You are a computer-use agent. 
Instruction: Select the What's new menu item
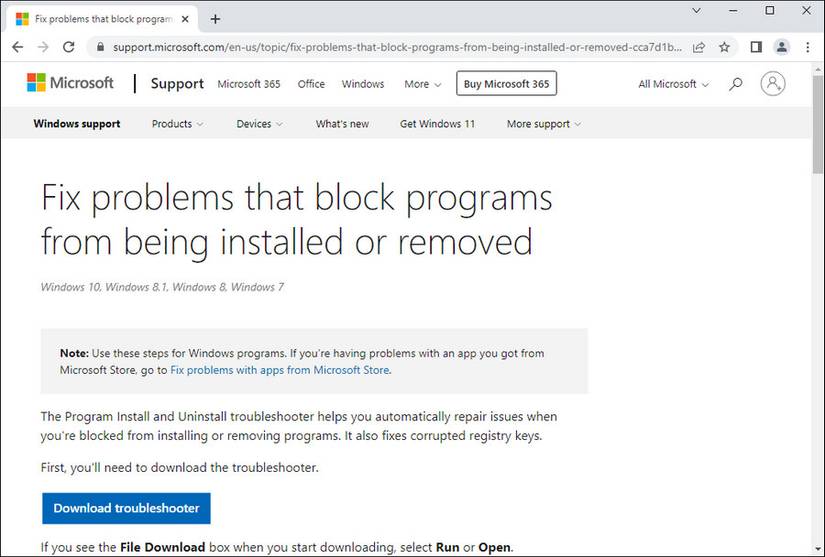(x=342, y=124)
